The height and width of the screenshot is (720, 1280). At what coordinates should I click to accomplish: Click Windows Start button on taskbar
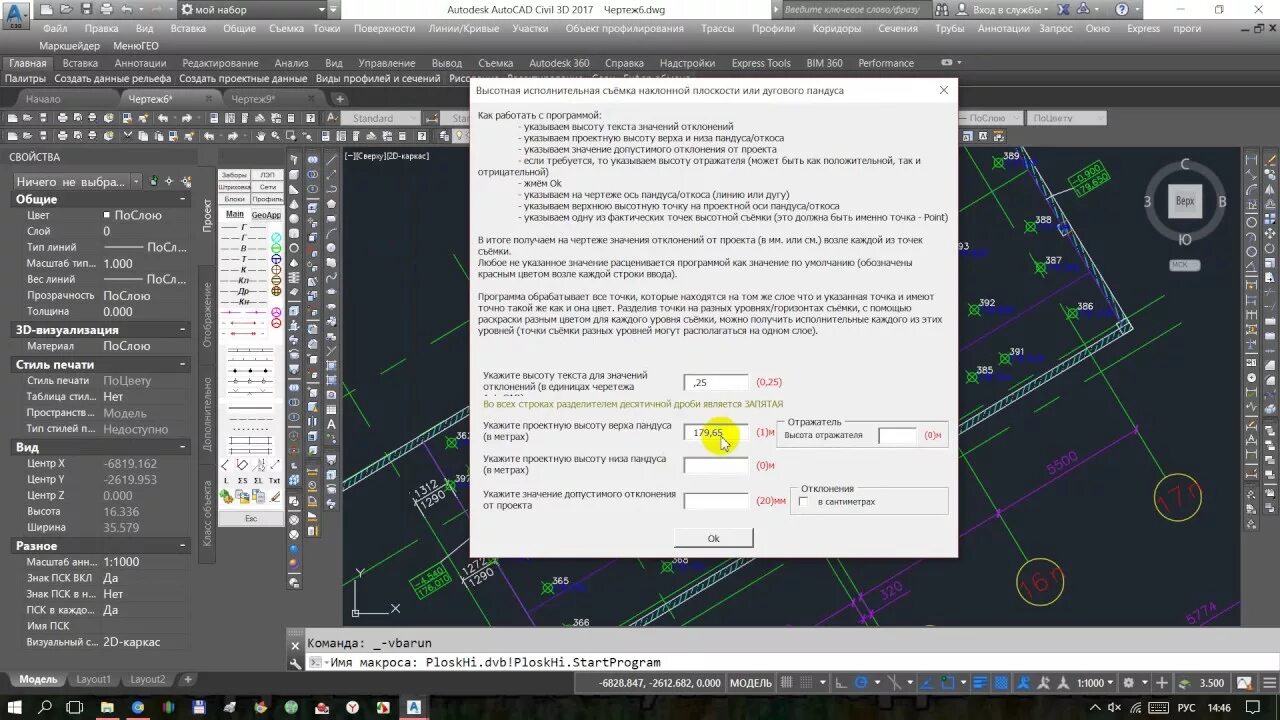click(16, 707)
